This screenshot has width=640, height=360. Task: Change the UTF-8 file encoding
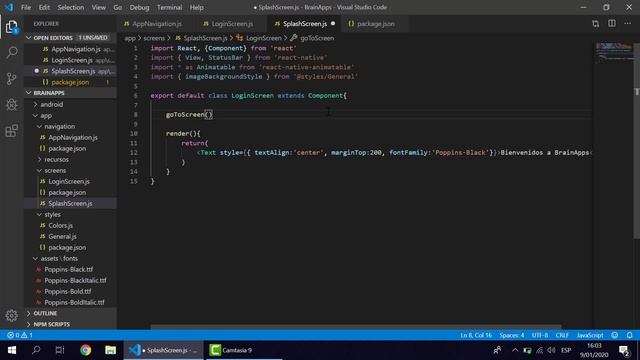(x=540, y=335)
